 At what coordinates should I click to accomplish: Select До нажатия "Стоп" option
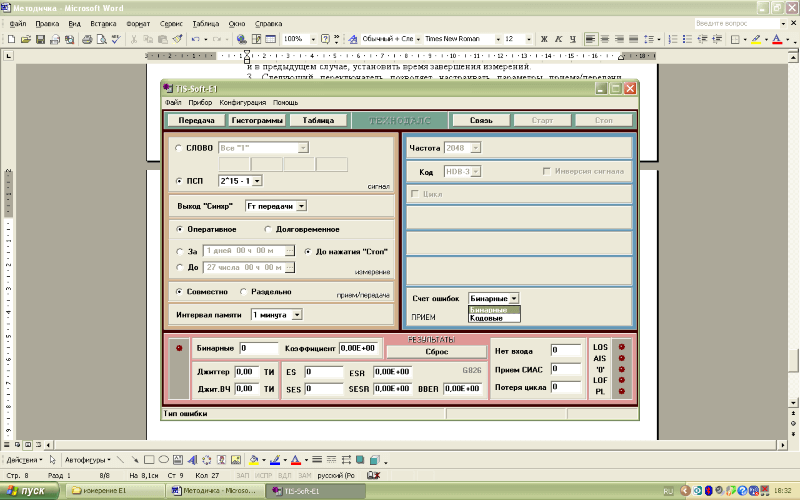point(308,252)
